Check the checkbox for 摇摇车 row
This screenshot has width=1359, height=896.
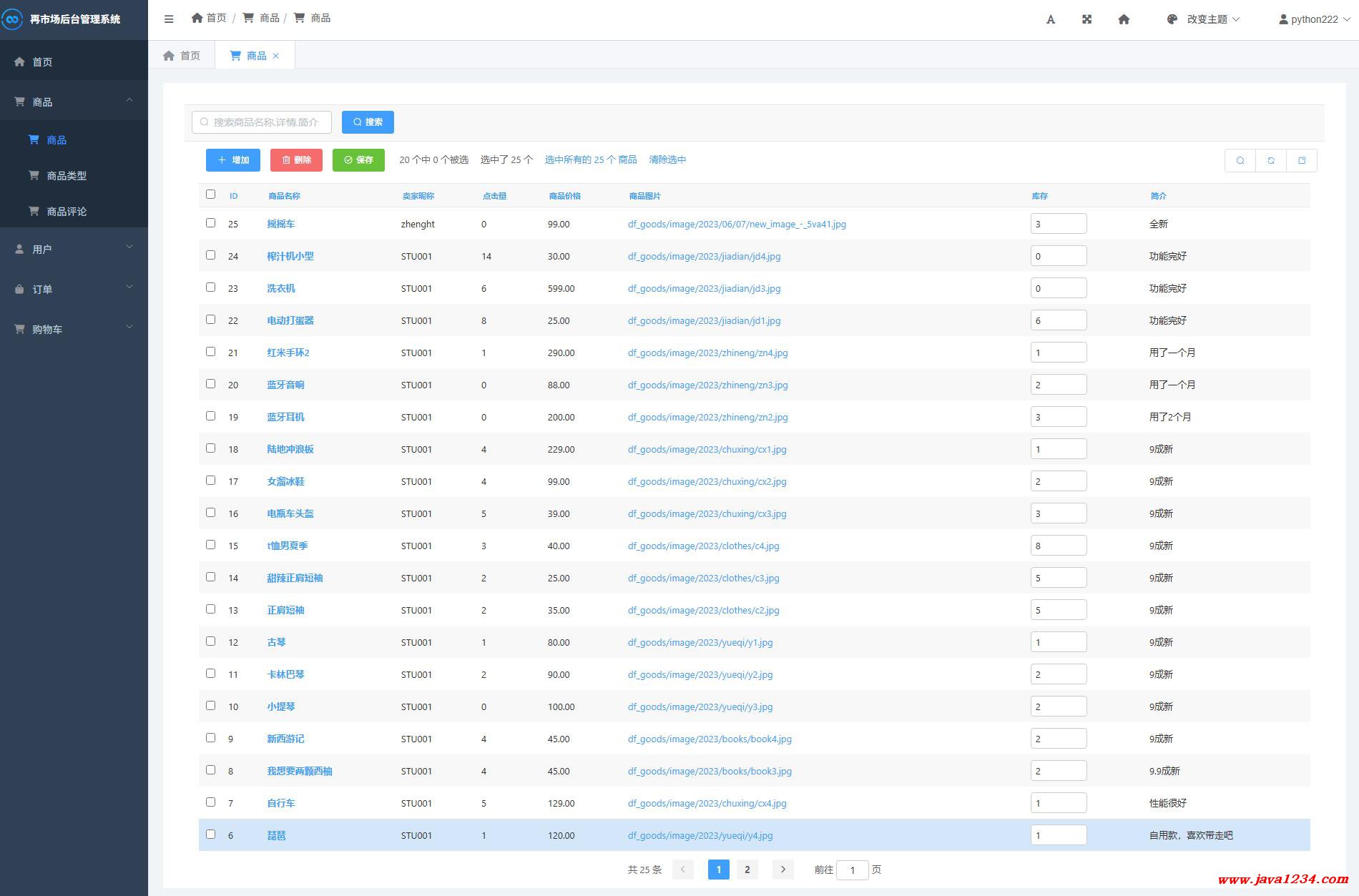210,223
